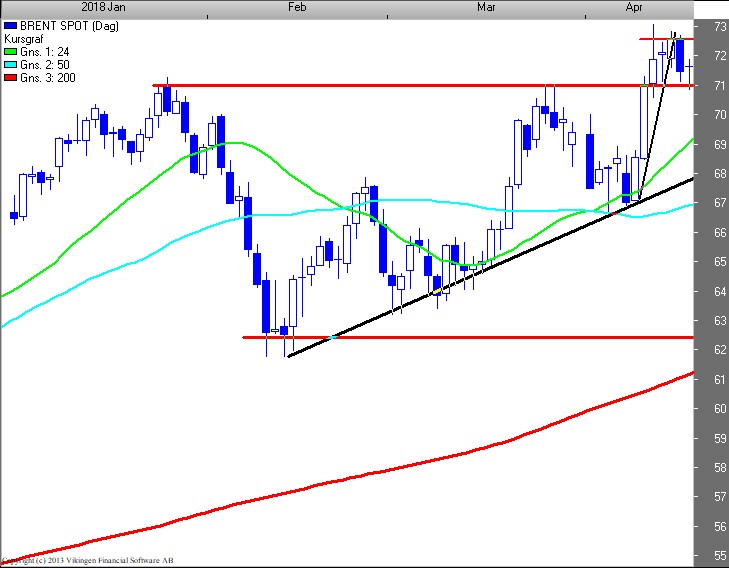Screen dimensions: 729x568
Task: Click price level 67 on axis
Action: (720, 203)
